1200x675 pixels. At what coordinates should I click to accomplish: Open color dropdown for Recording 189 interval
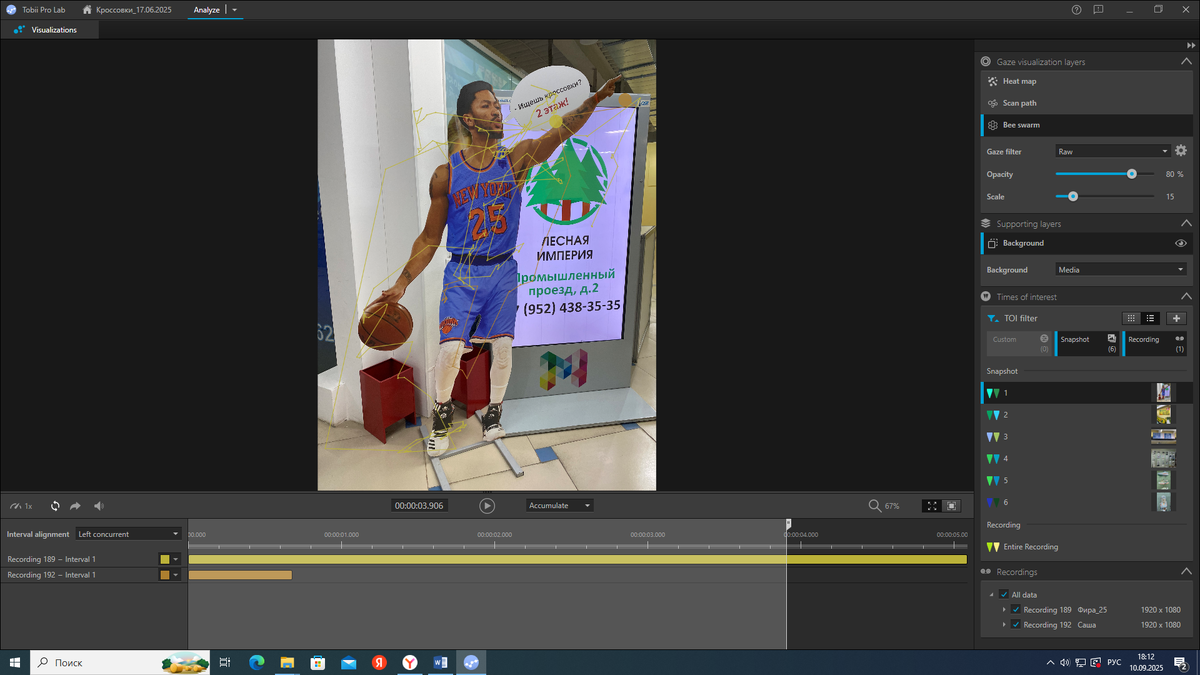176,559
